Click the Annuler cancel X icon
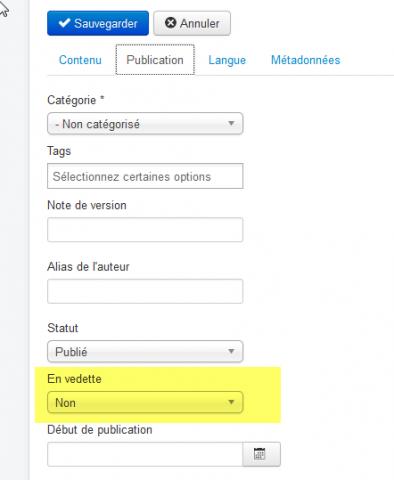This screenshot has width=394, height=480. pos(170,23)
